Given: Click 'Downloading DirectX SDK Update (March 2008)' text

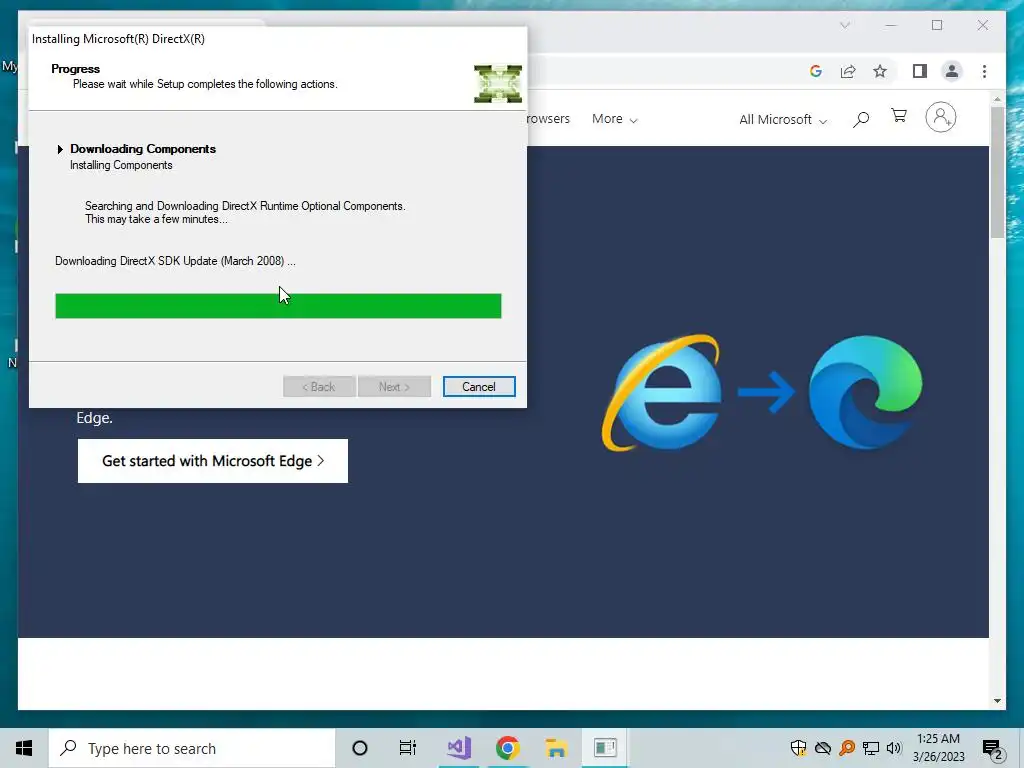Looking at the screenshot, I should 175,261.
